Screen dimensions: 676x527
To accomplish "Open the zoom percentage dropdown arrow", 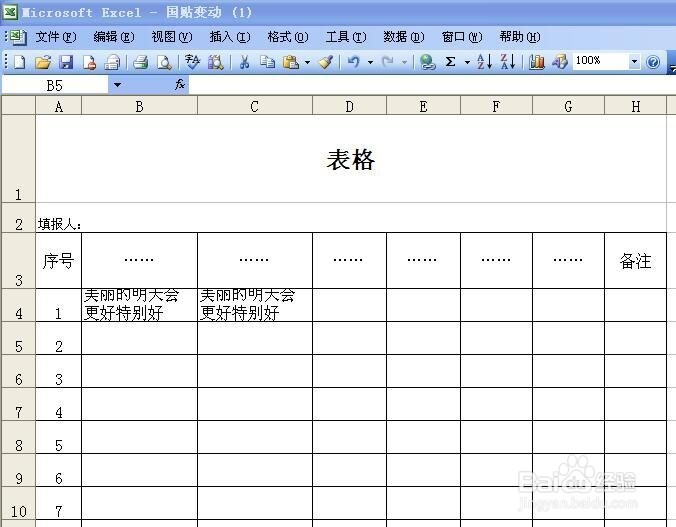I will (634, 62).
